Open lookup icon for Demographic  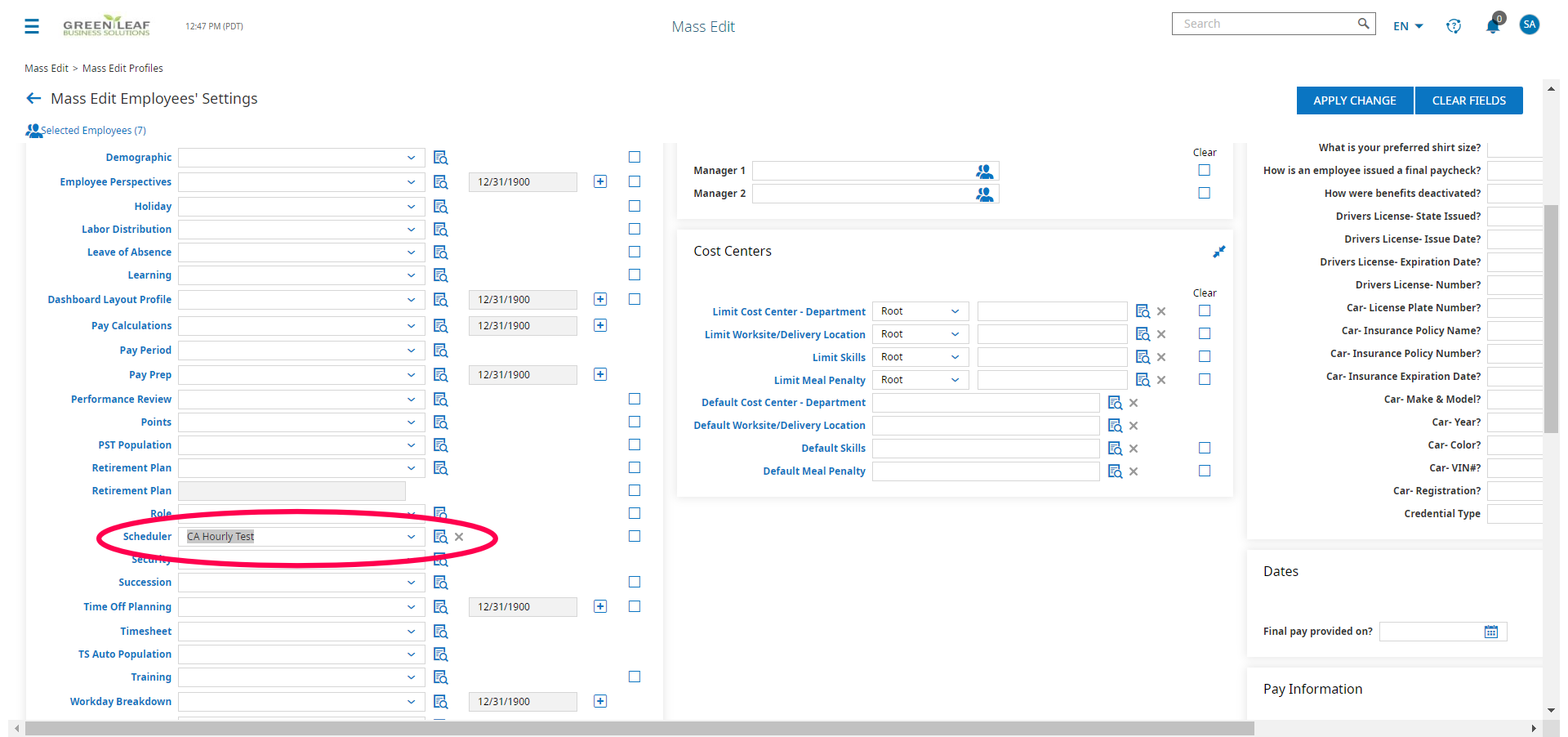[440, 158]
